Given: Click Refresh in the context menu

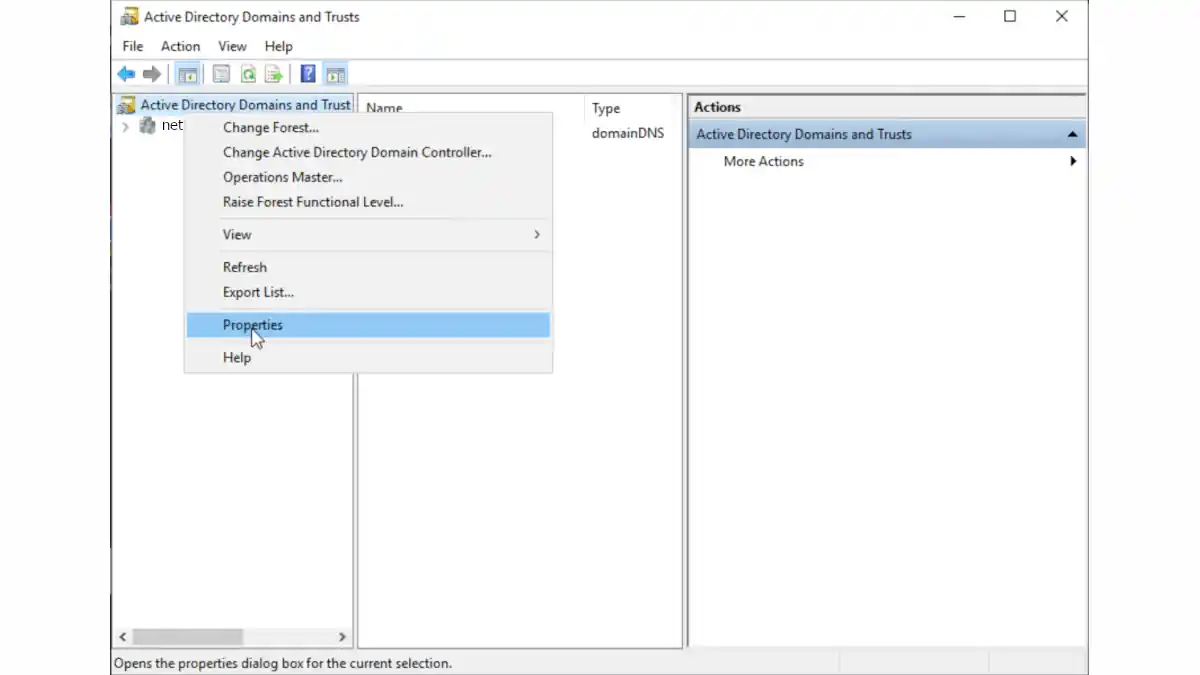Looking at the screenshot, I should [x=368, y=267].
